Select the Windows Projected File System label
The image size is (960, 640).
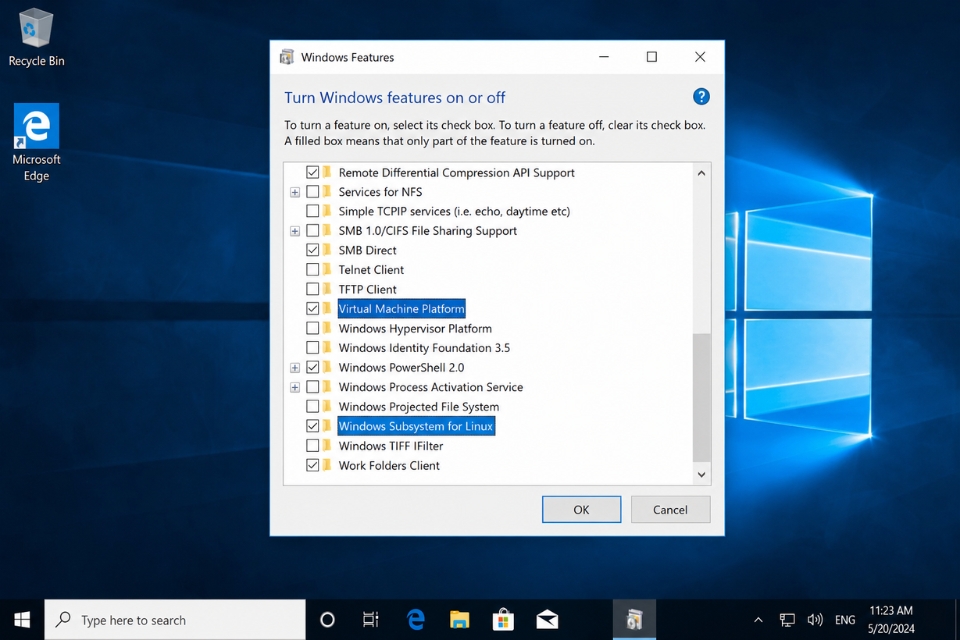pyautogui.click(x=419, y=407)
